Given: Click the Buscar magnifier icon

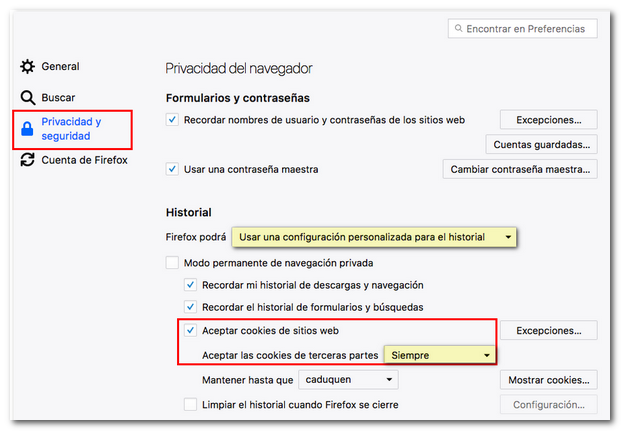Looking at the screenshot, I should (x=27, y=98).
